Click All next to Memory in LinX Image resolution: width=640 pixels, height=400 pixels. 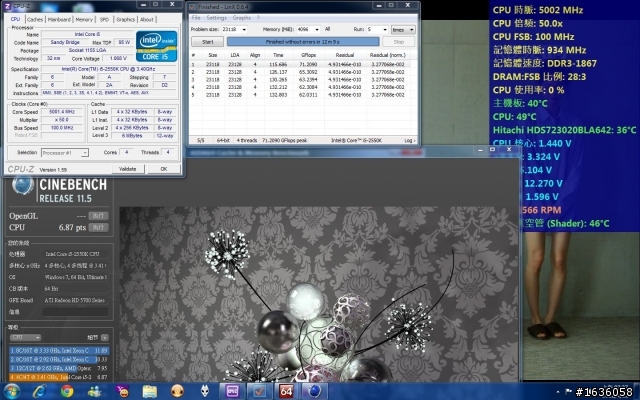(x=327, y=29)
